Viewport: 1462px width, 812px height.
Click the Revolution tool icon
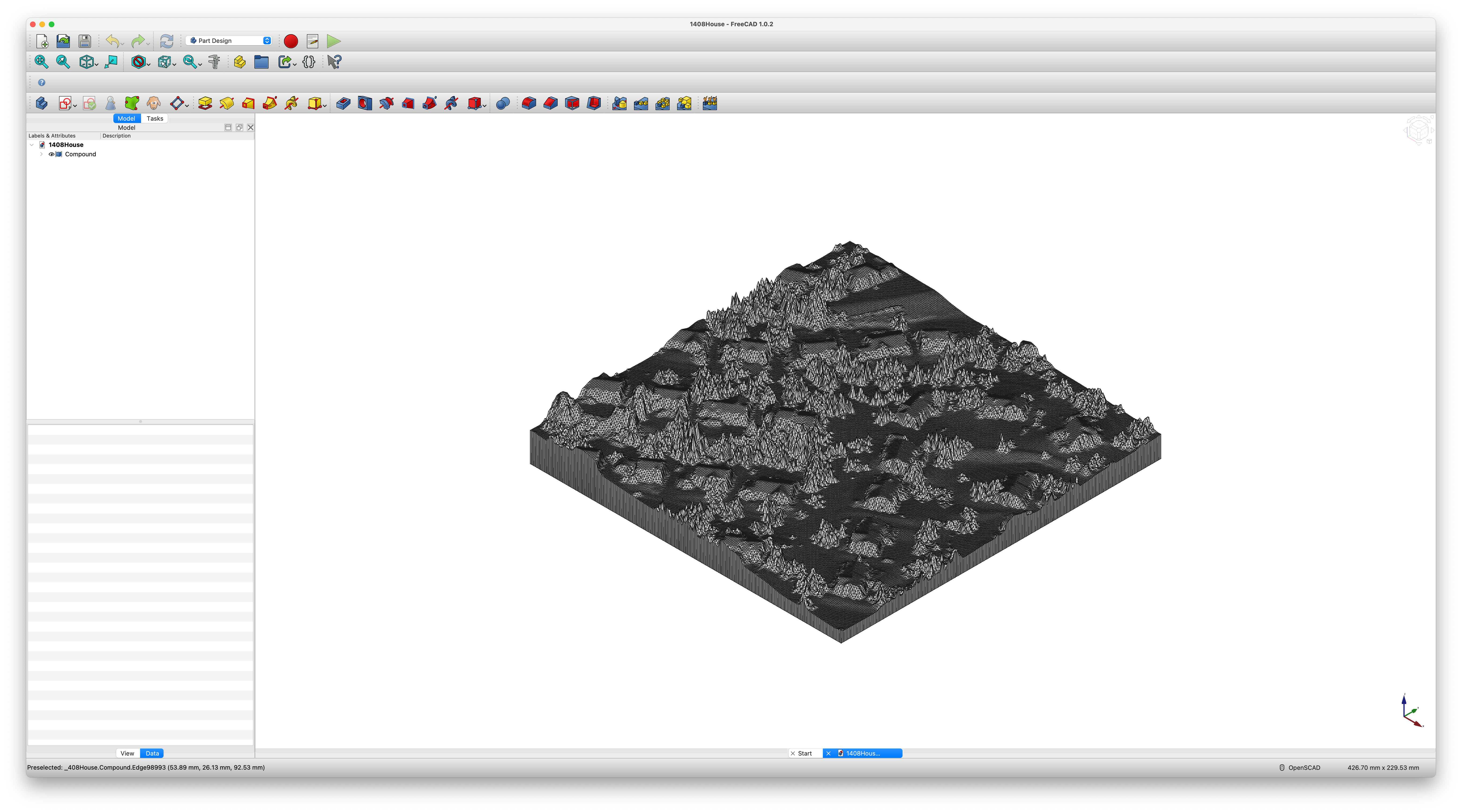(227, 103)
